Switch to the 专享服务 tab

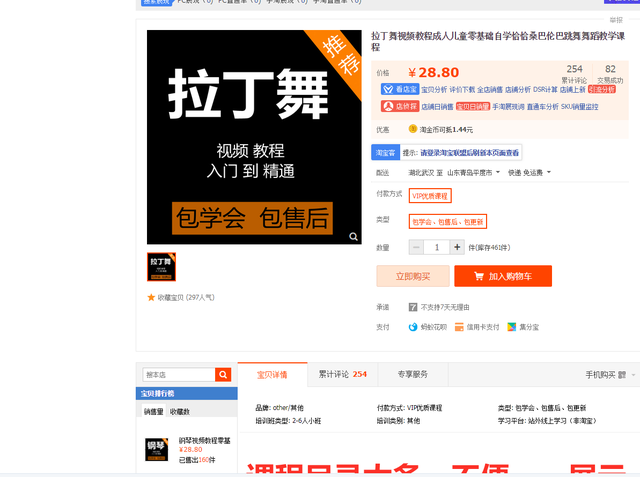point(413,374)
